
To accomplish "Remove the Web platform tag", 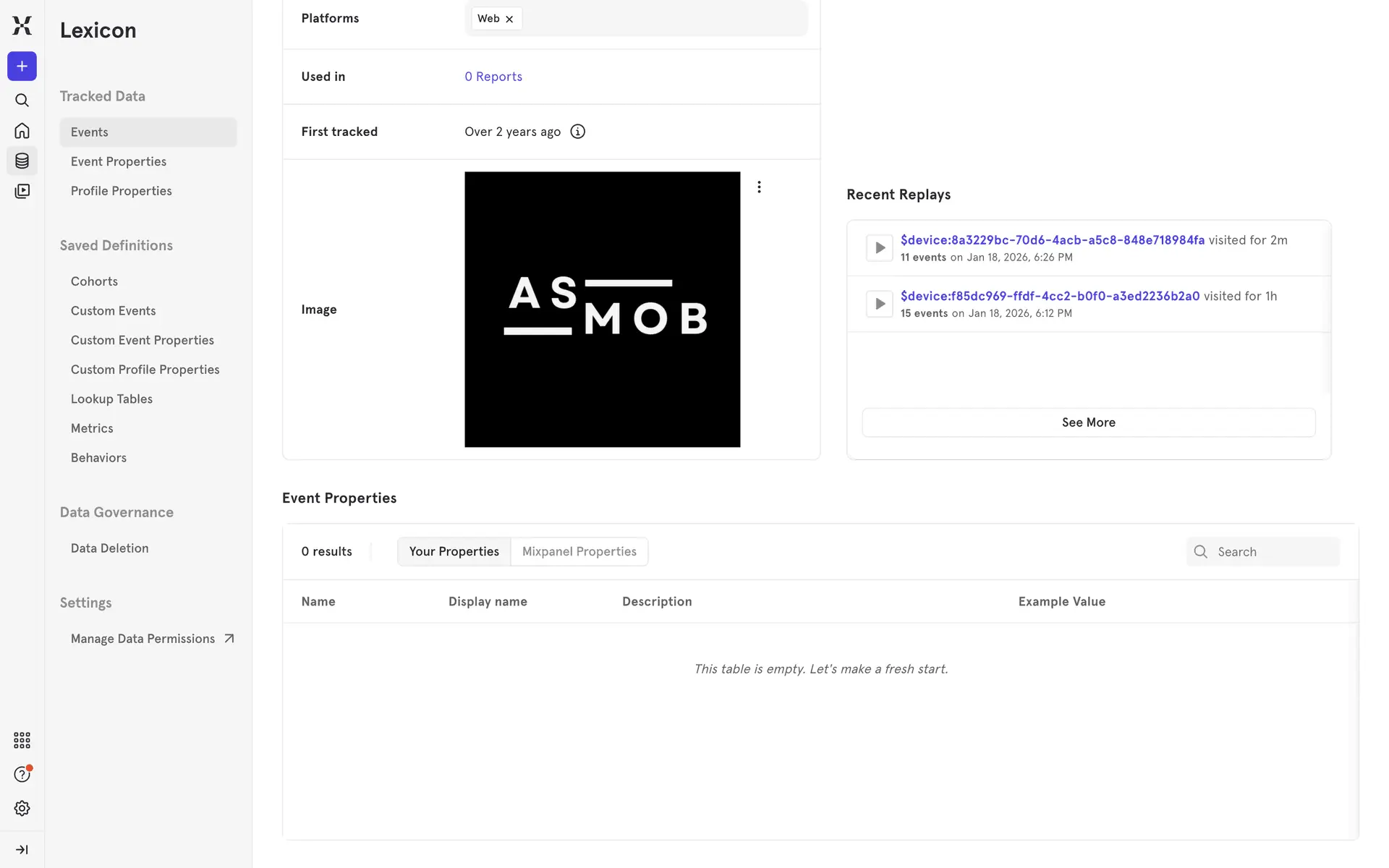I will coord(509,19).
